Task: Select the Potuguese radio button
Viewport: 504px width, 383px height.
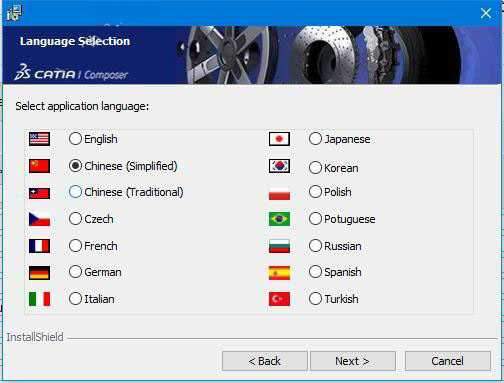Action: [315, 219]
